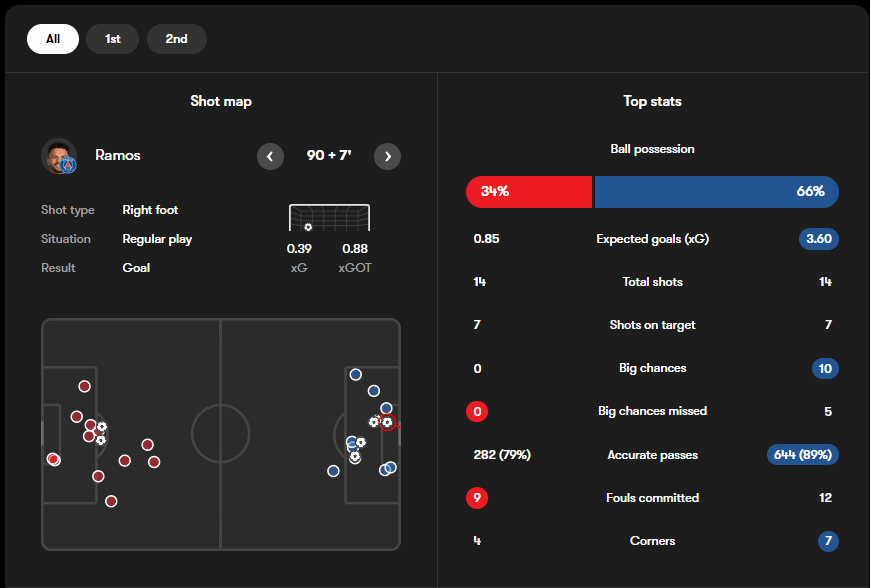Select the topmost red shot marker
Viewport: 870px width, 588px height.
[84, 386]
